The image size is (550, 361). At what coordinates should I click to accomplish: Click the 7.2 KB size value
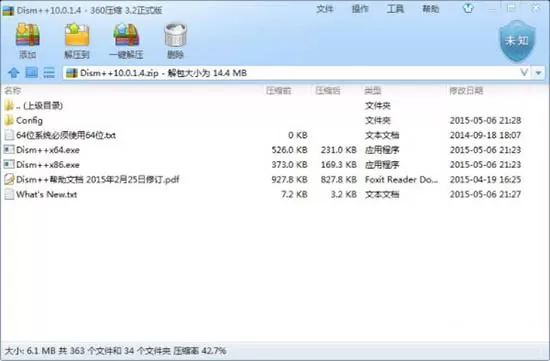[294, 194]
